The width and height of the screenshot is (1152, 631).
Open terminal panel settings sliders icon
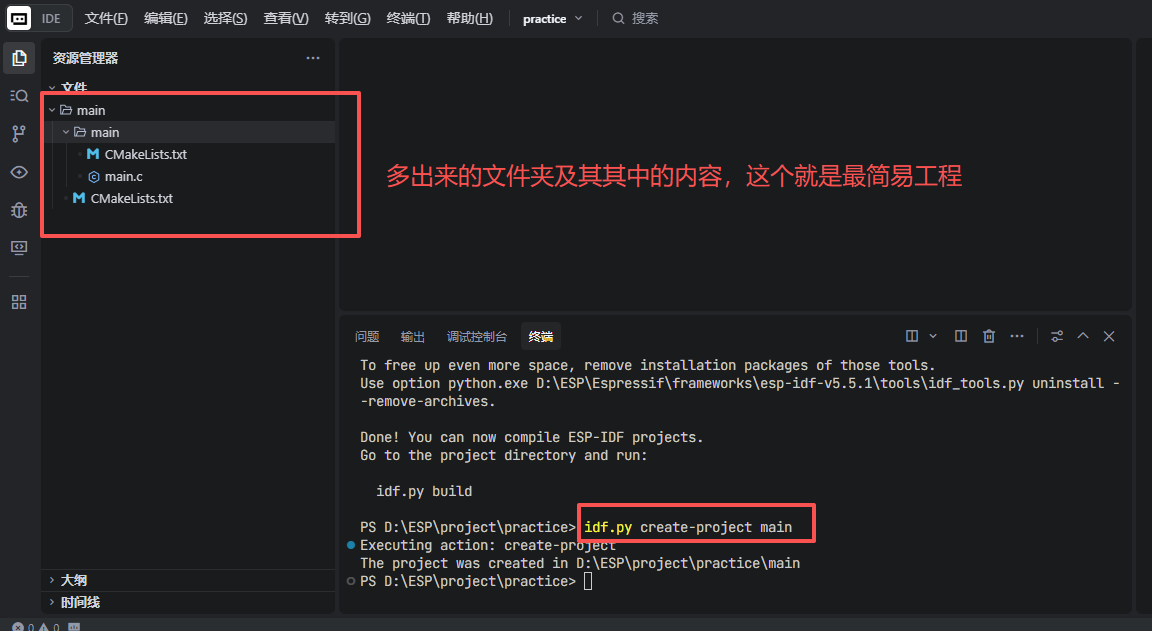1056,336
